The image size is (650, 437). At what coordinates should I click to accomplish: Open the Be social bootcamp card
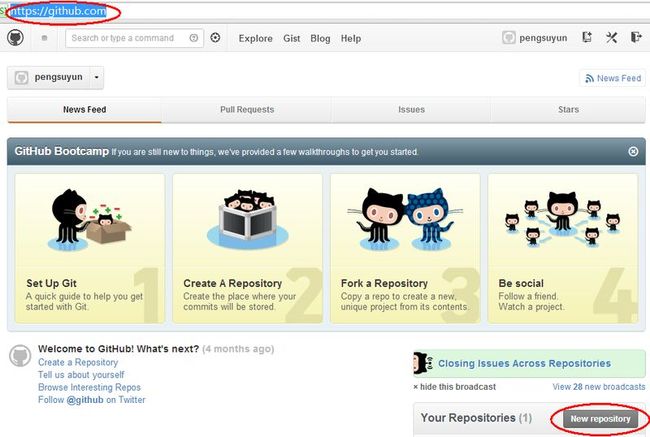click(563, 248)
